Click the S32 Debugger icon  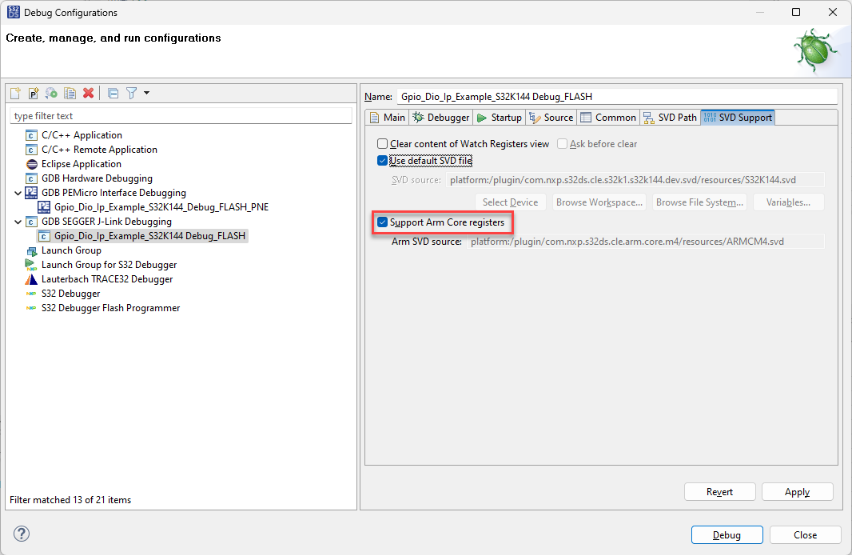coord(31,294)
